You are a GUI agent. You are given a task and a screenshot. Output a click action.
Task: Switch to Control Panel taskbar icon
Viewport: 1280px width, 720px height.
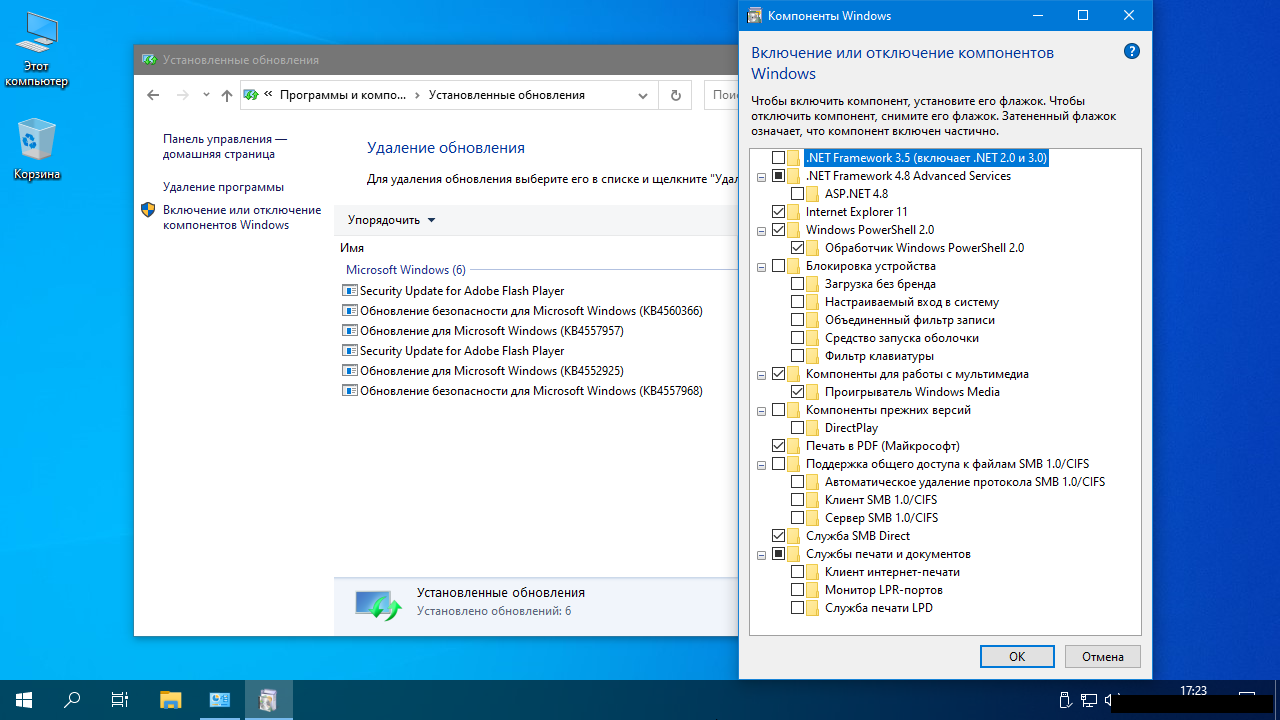coord(220,700)
